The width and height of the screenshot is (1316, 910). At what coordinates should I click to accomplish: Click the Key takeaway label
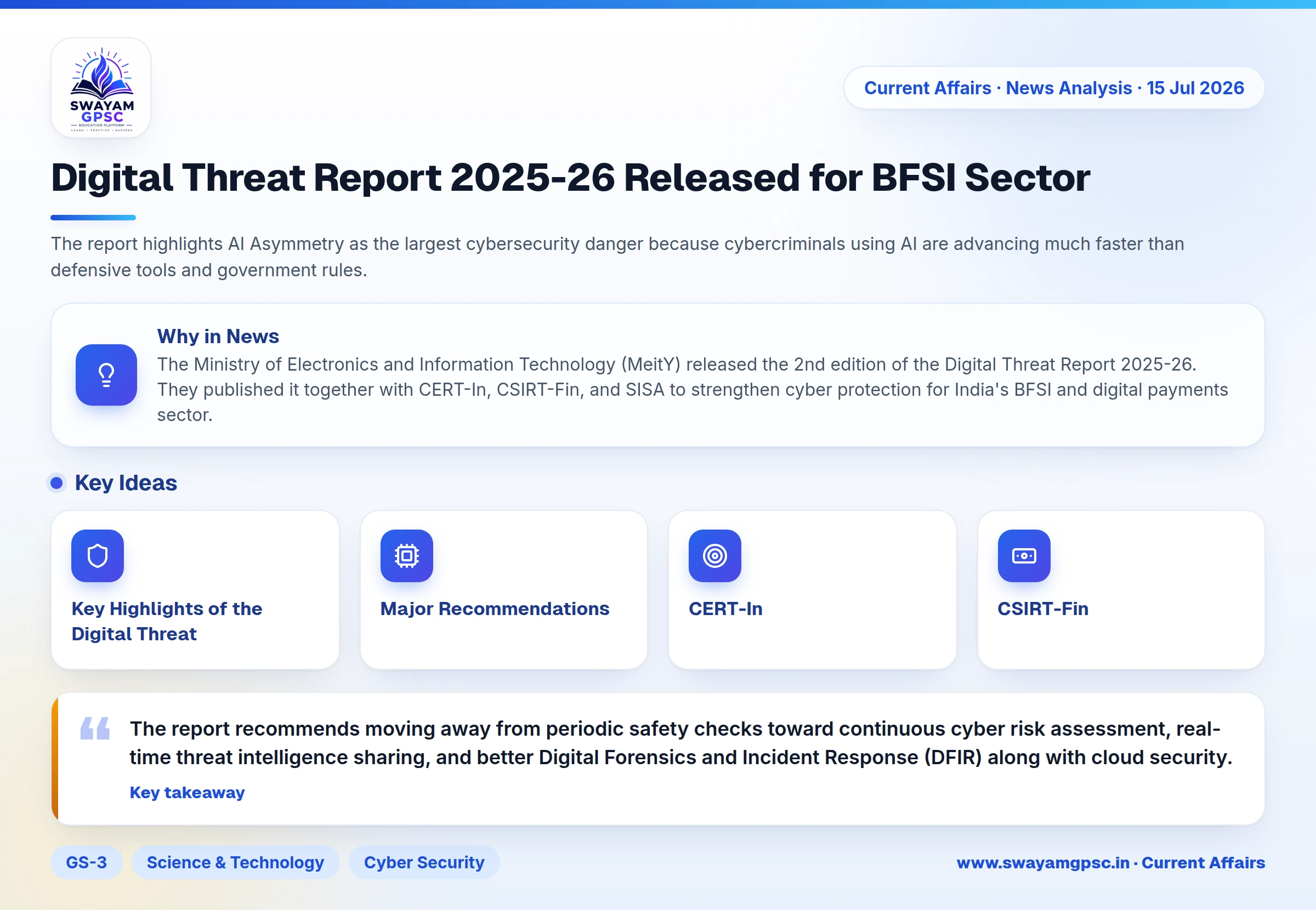pyautogui.click(x=187, y=793)
